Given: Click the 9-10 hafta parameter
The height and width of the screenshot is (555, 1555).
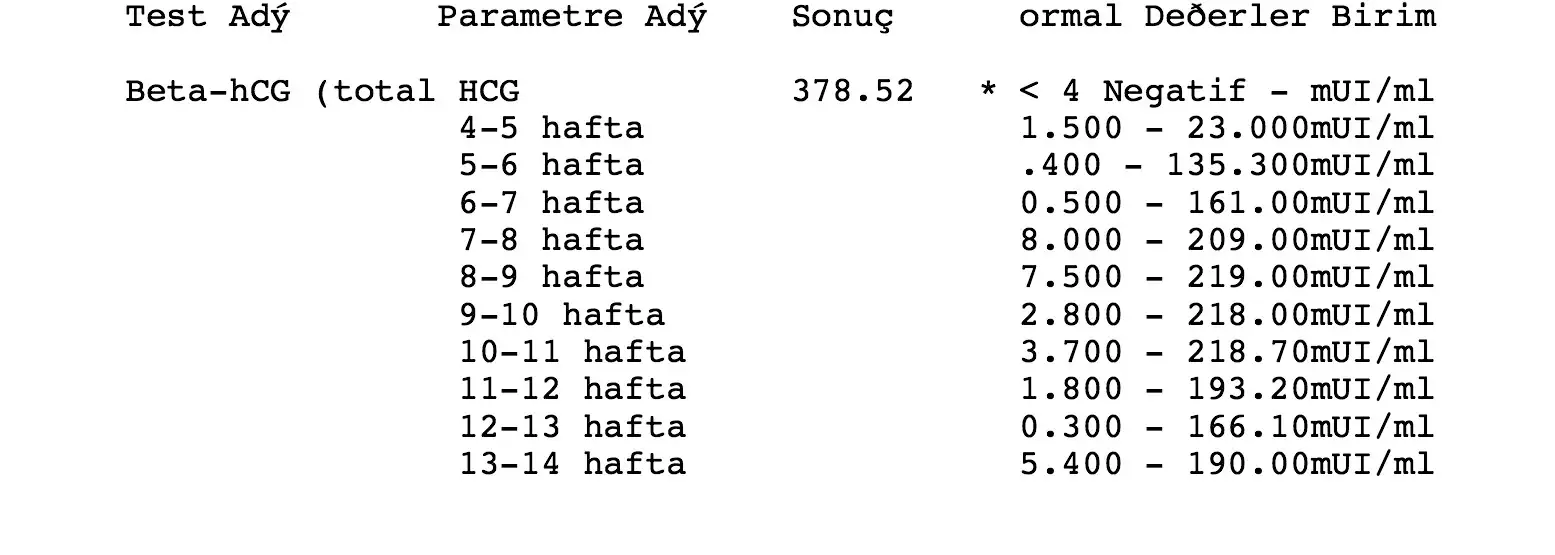Looking at the screenshot, I should pos(562,315).
